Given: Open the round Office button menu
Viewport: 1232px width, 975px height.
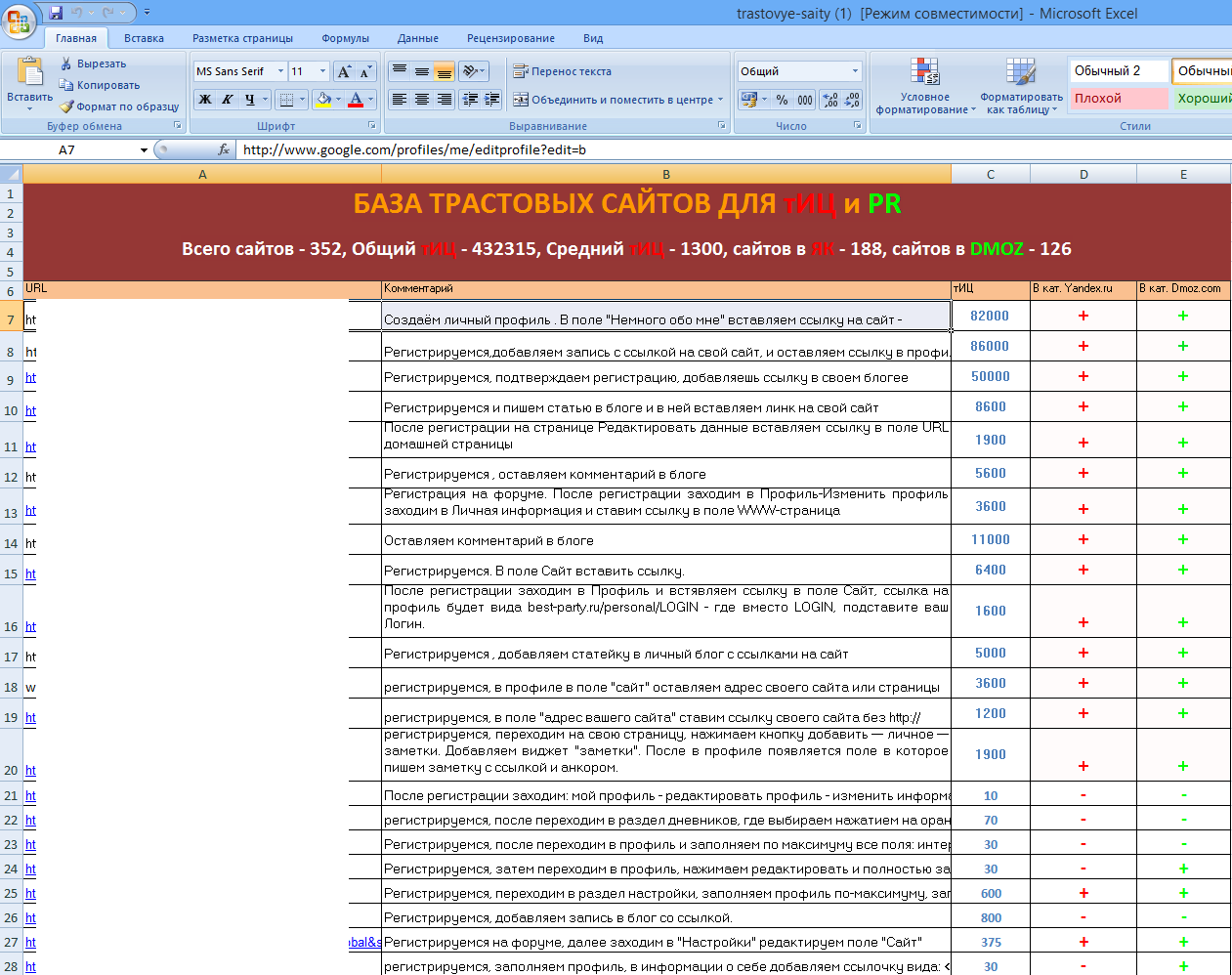Looking at the screenshot, I should coord(18,21).
